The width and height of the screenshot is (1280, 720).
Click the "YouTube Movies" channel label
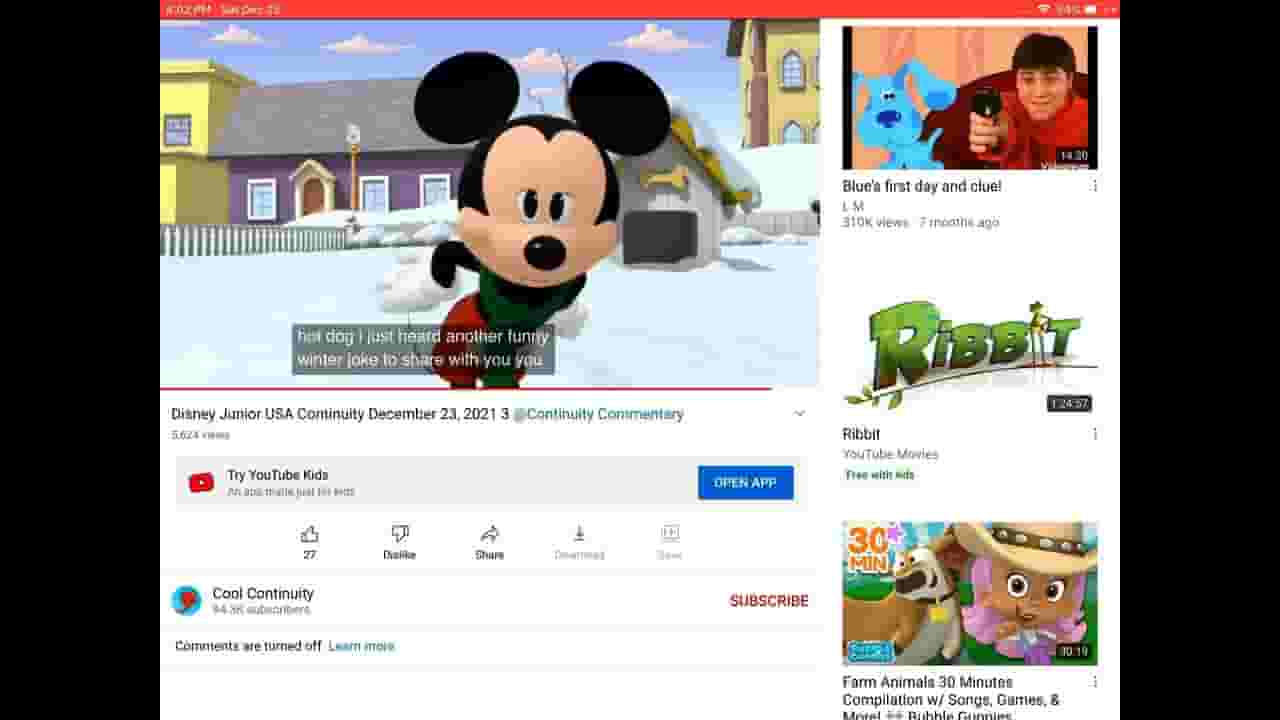pyautogui.click(x=890, y=454)
